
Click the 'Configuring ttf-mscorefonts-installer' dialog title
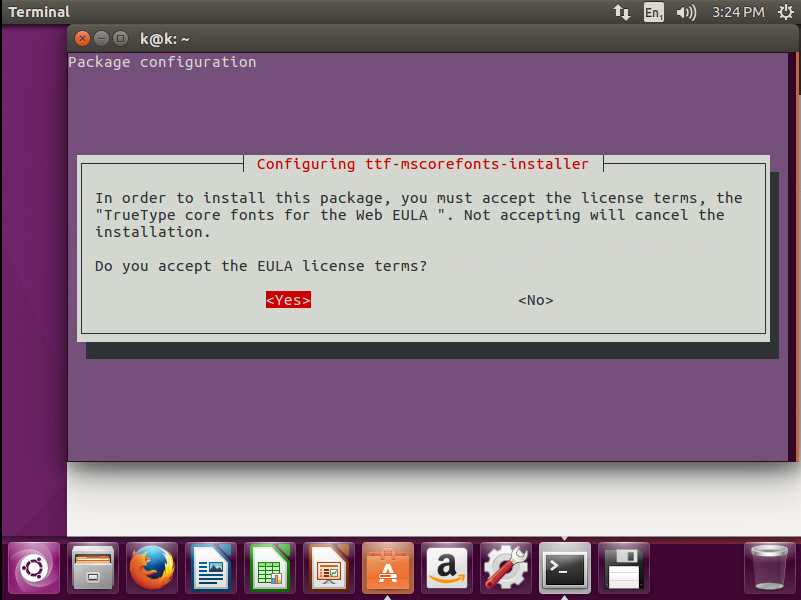(x=422, y=164)
